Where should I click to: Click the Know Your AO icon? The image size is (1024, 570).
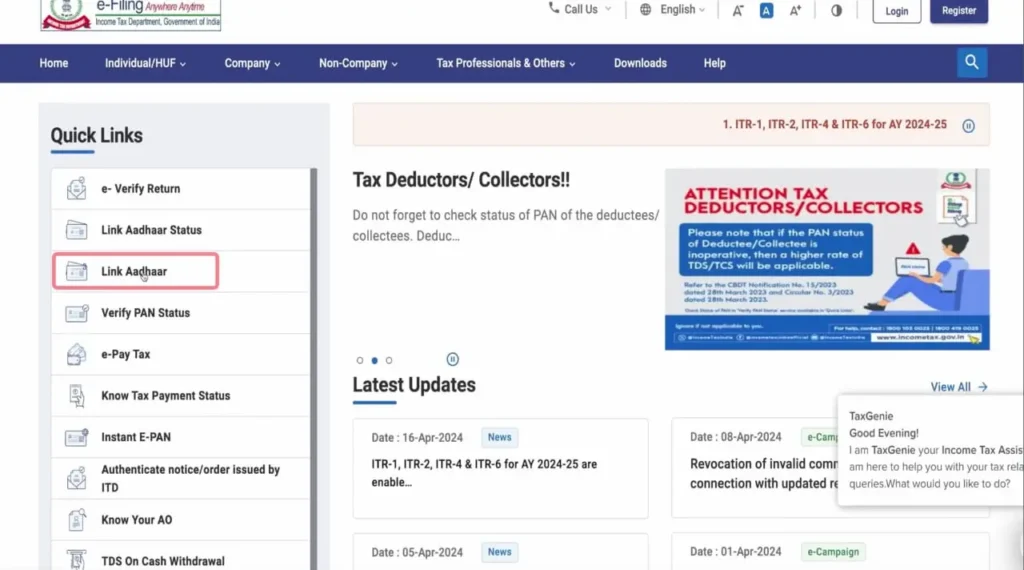[x=76, y=520]
